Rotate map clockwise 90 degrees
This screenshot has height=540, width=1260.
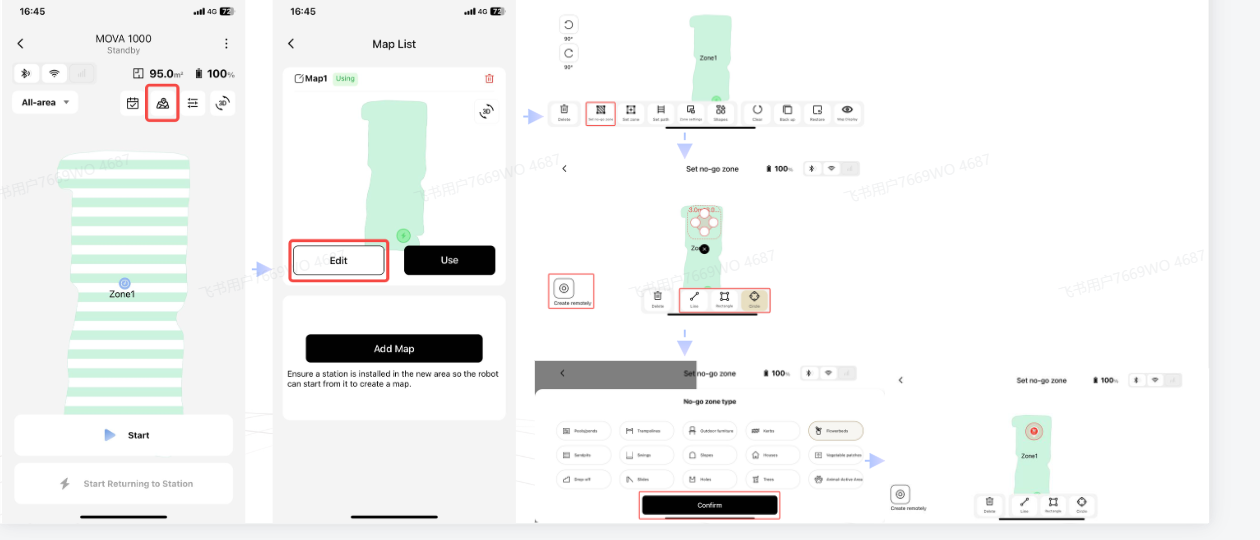(568, 52)
